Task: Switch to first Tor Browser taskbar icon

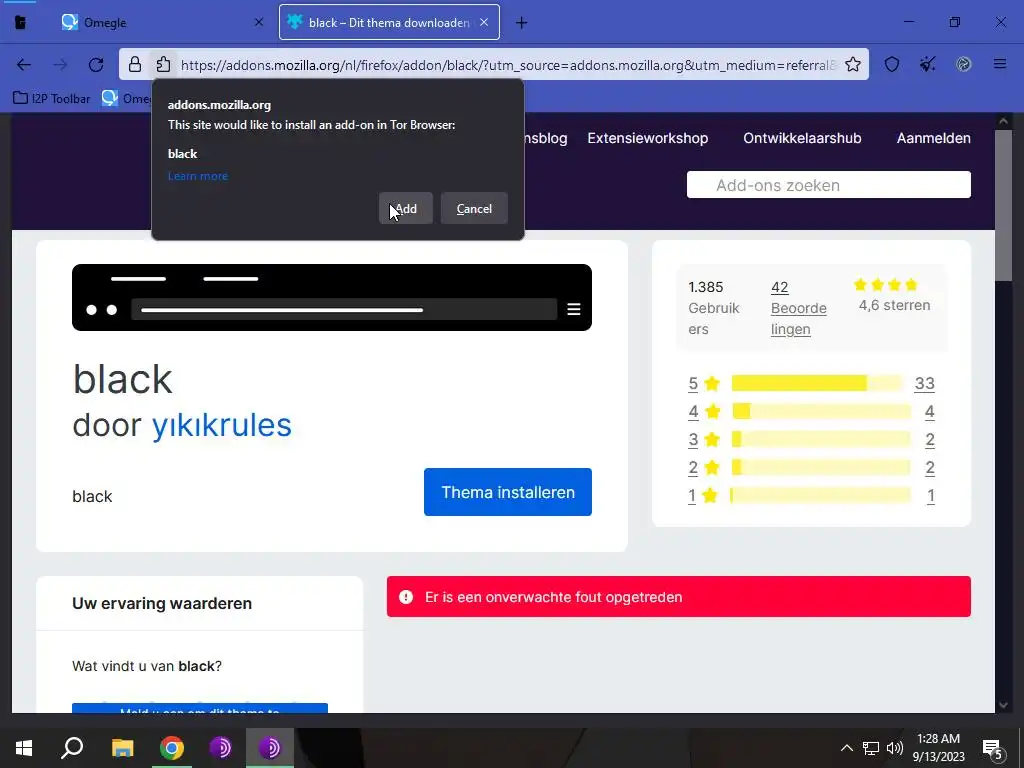Action: [x=221, y=748]
